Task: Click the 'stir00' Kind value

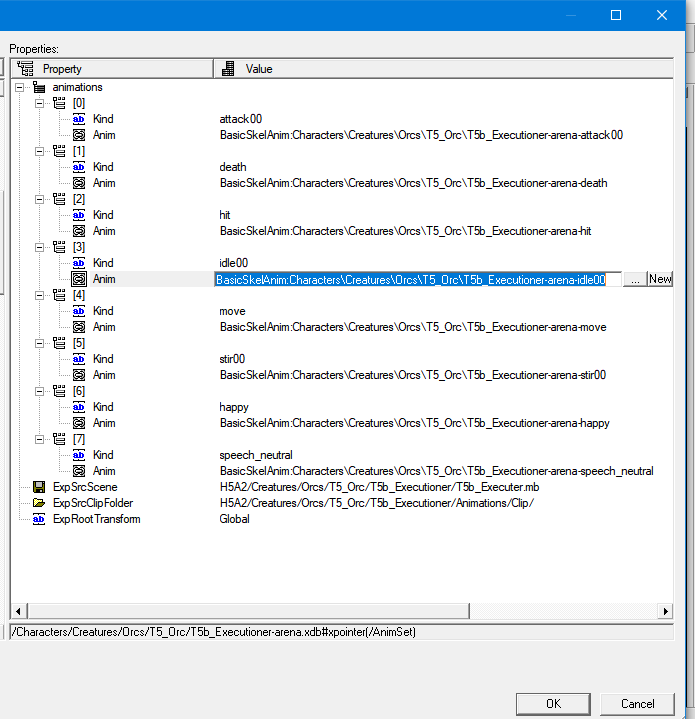Action: click(232, 359)
